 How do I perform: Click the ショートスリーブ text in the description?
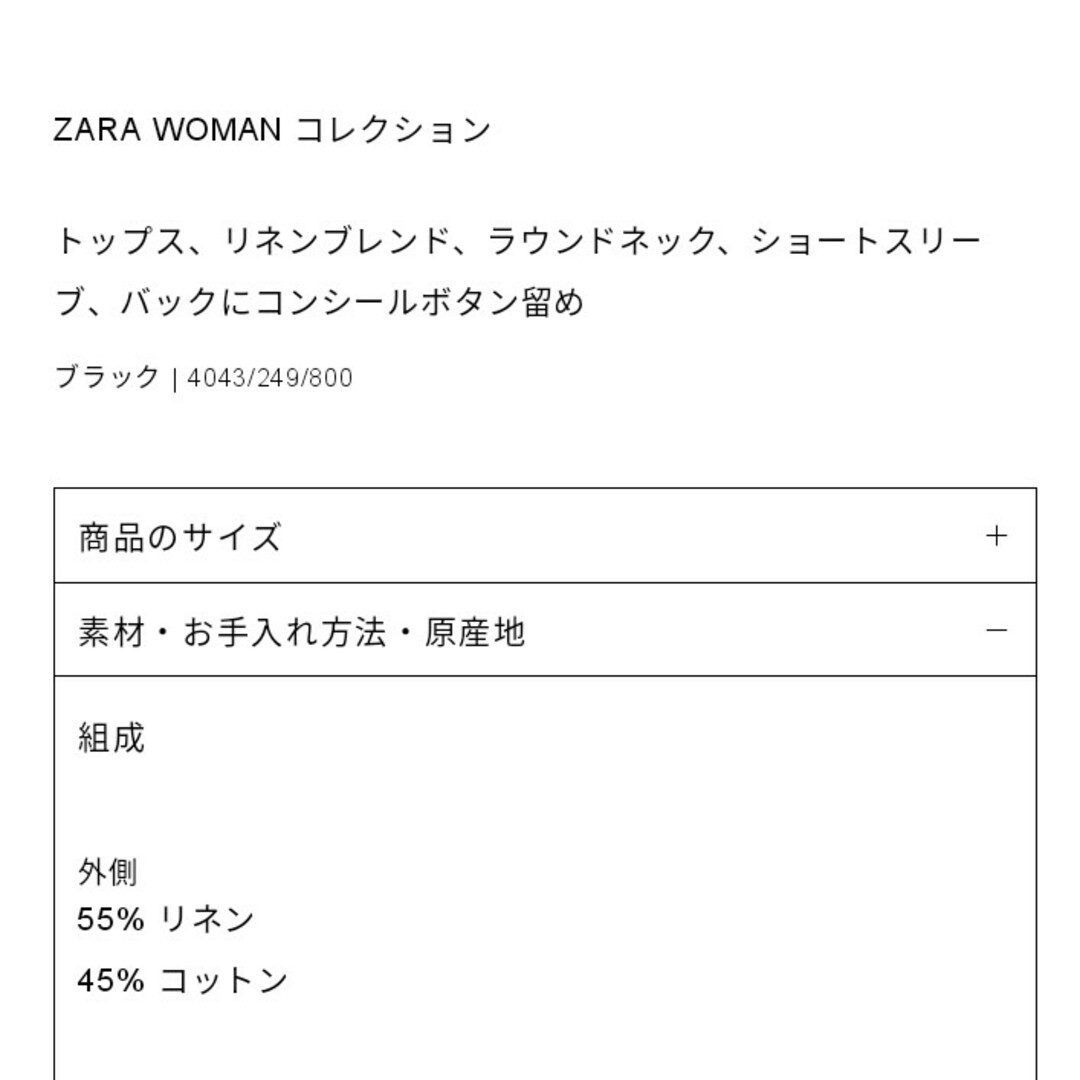pos(866,242)
